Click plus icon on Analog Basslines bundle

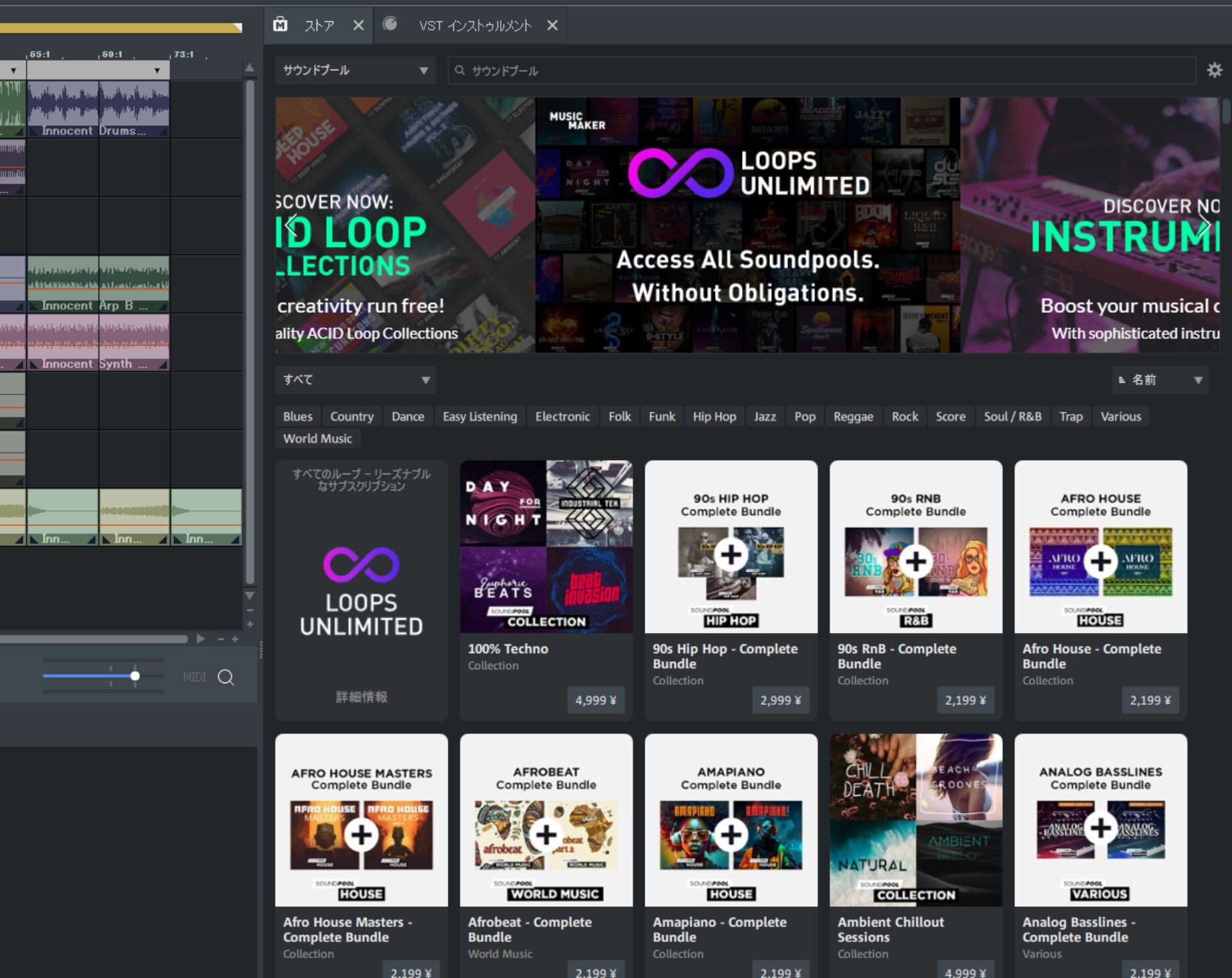1101,829
